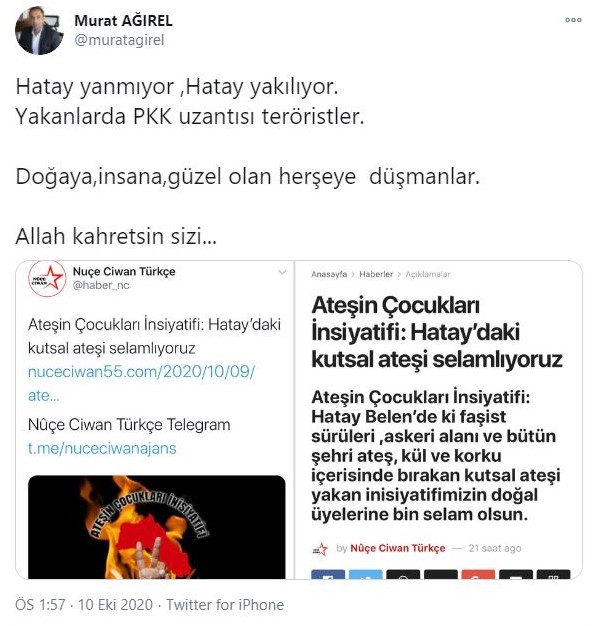Open the t.me/nuceciwanajans Telegram link

(102, 449)
